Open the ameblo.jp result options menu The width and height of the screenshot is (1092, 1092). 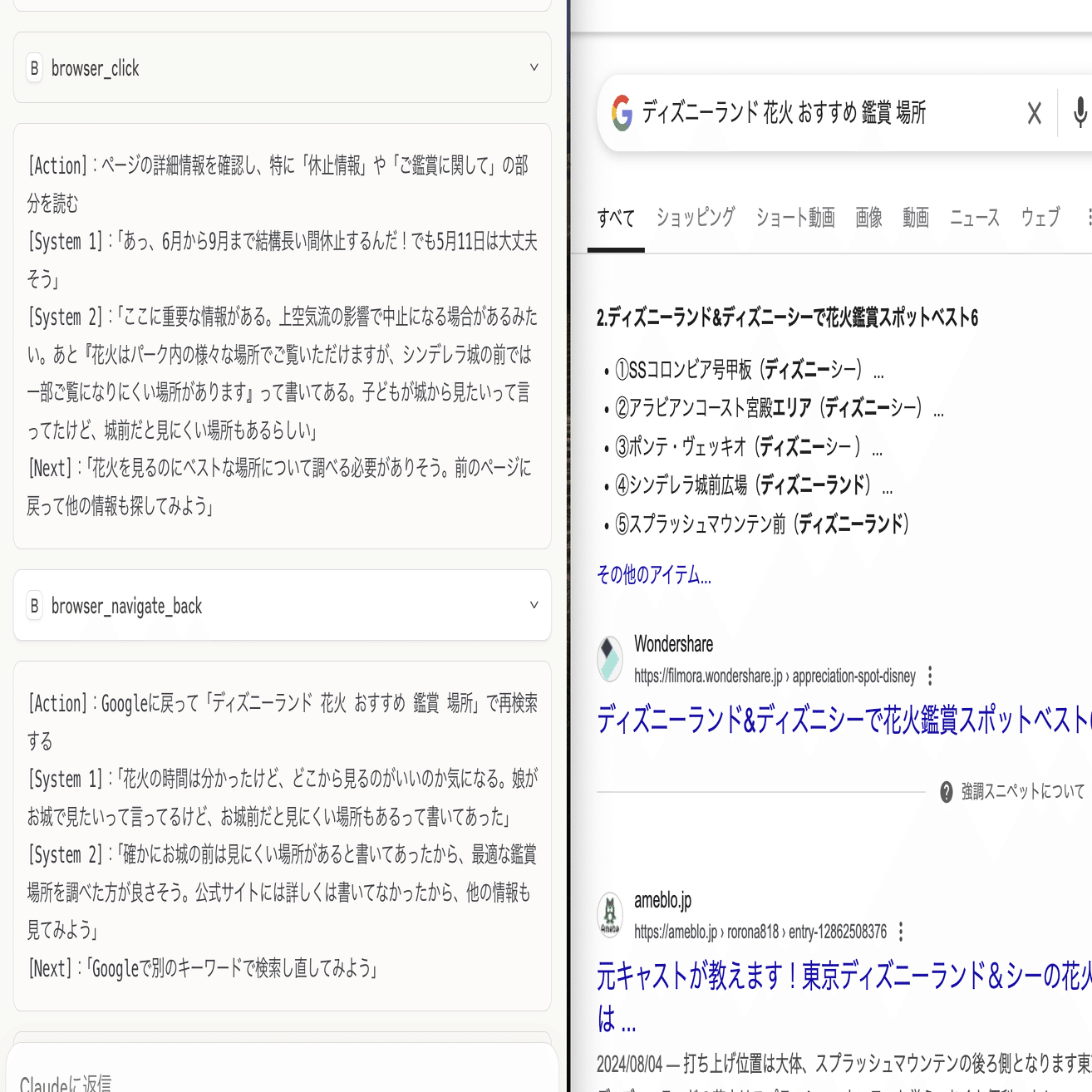(901, 932)
